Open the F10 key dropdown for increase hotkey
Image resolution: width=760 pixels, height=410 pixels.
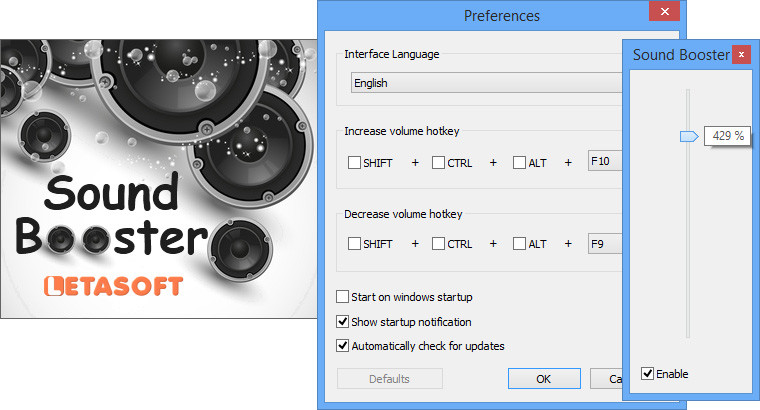point(604,162)
